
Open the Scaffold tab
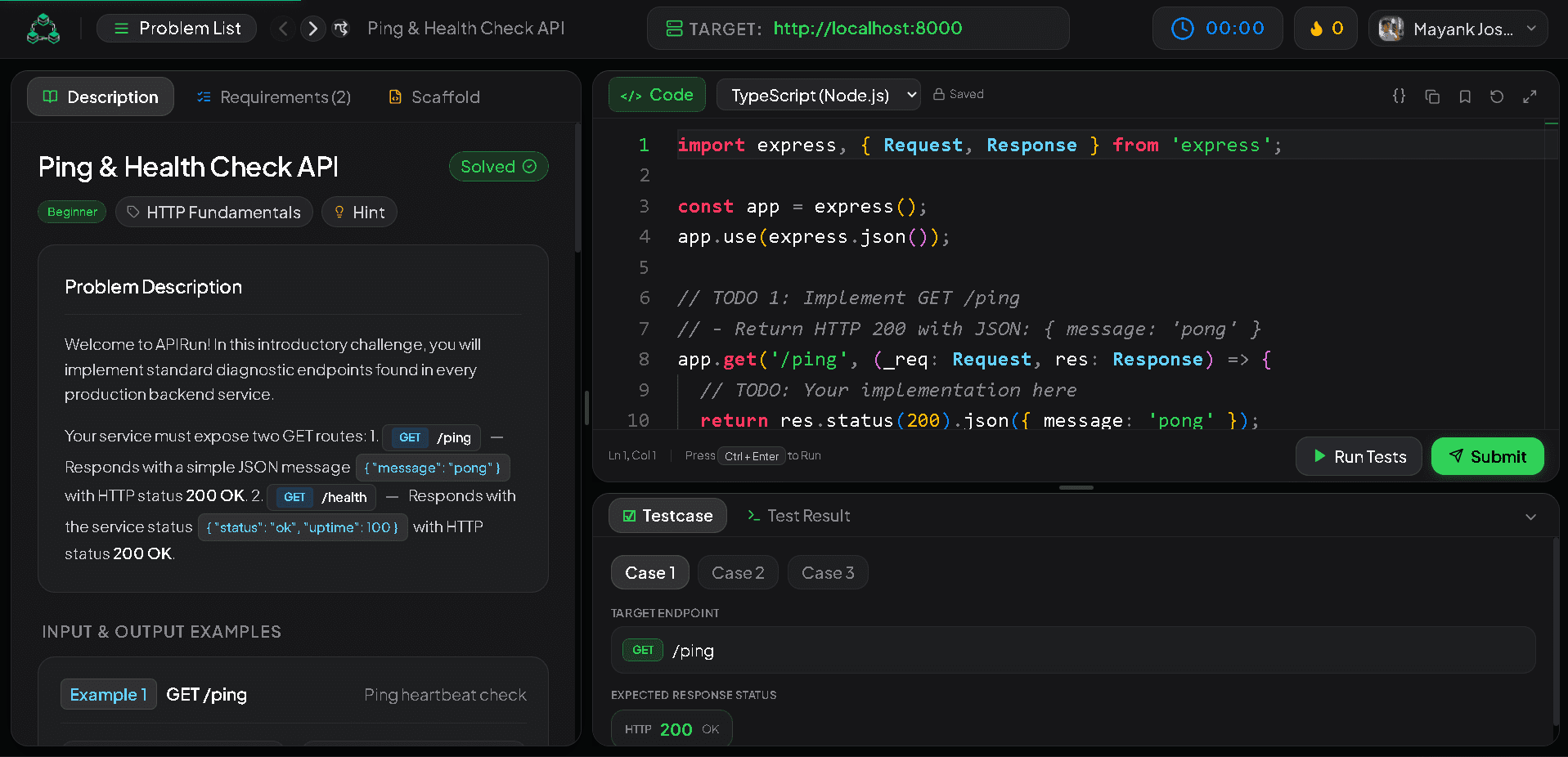pos(434,96)
